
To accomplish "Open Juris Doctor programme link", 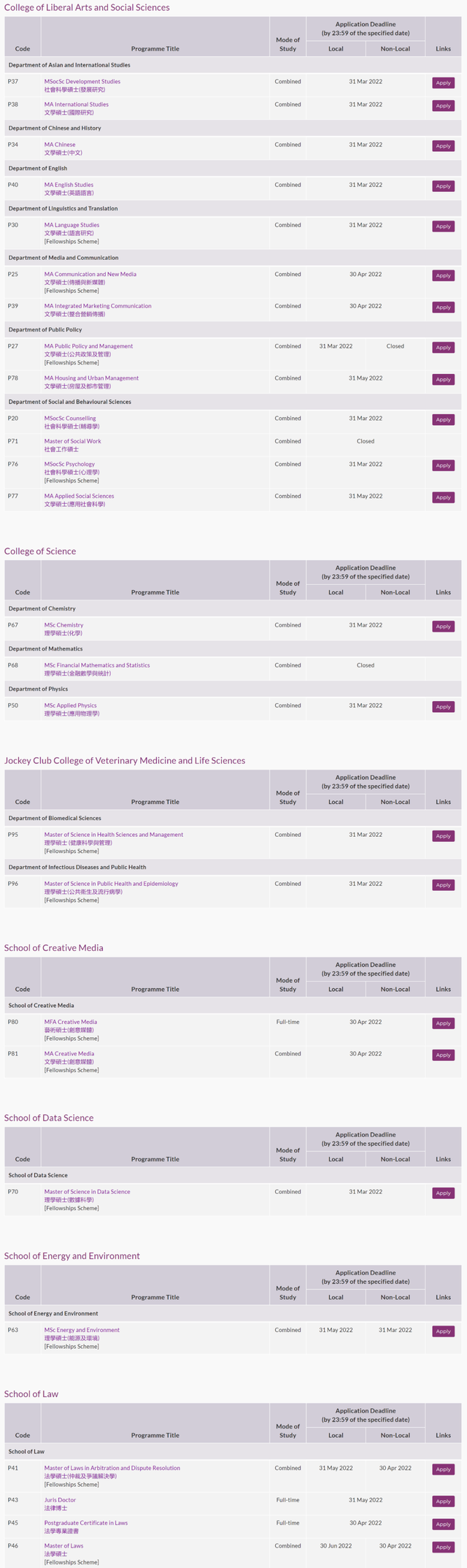I will click(60, 1500).
